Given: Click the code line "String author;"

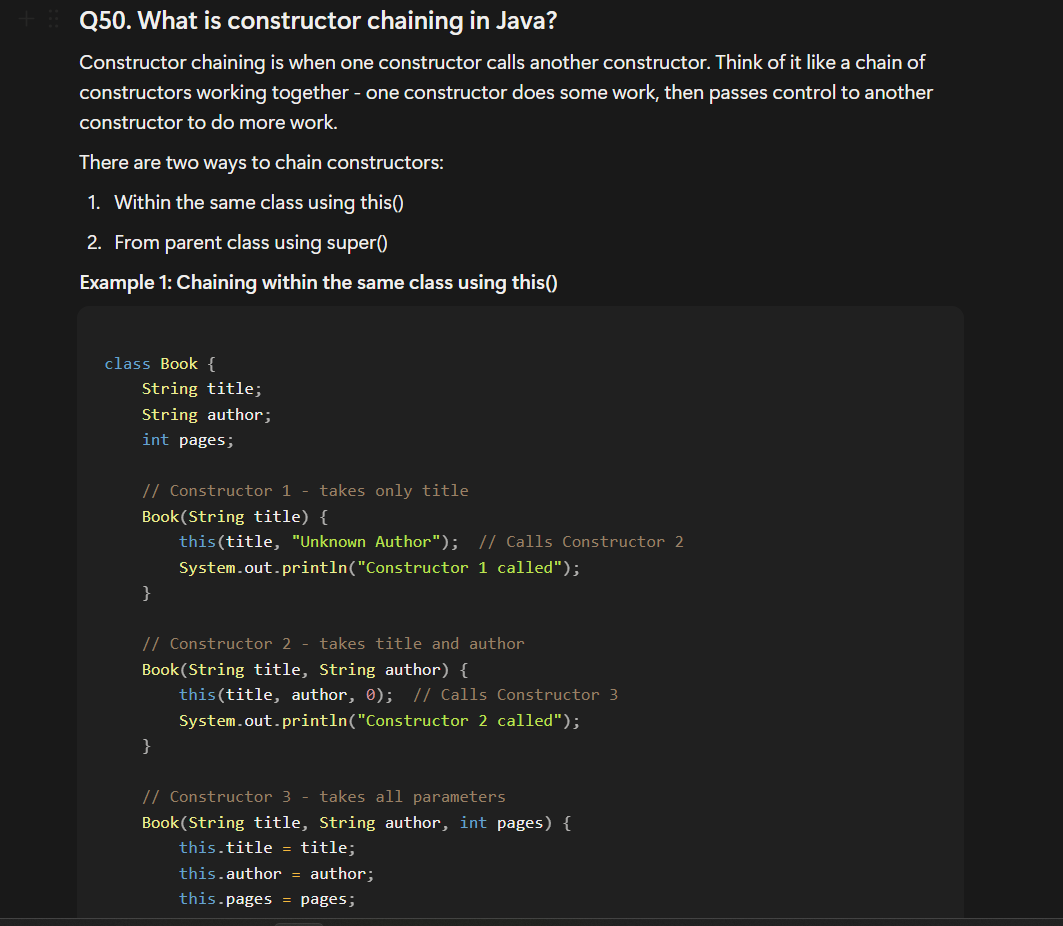Looking at the screenshot, I should (x=206, y=415).
